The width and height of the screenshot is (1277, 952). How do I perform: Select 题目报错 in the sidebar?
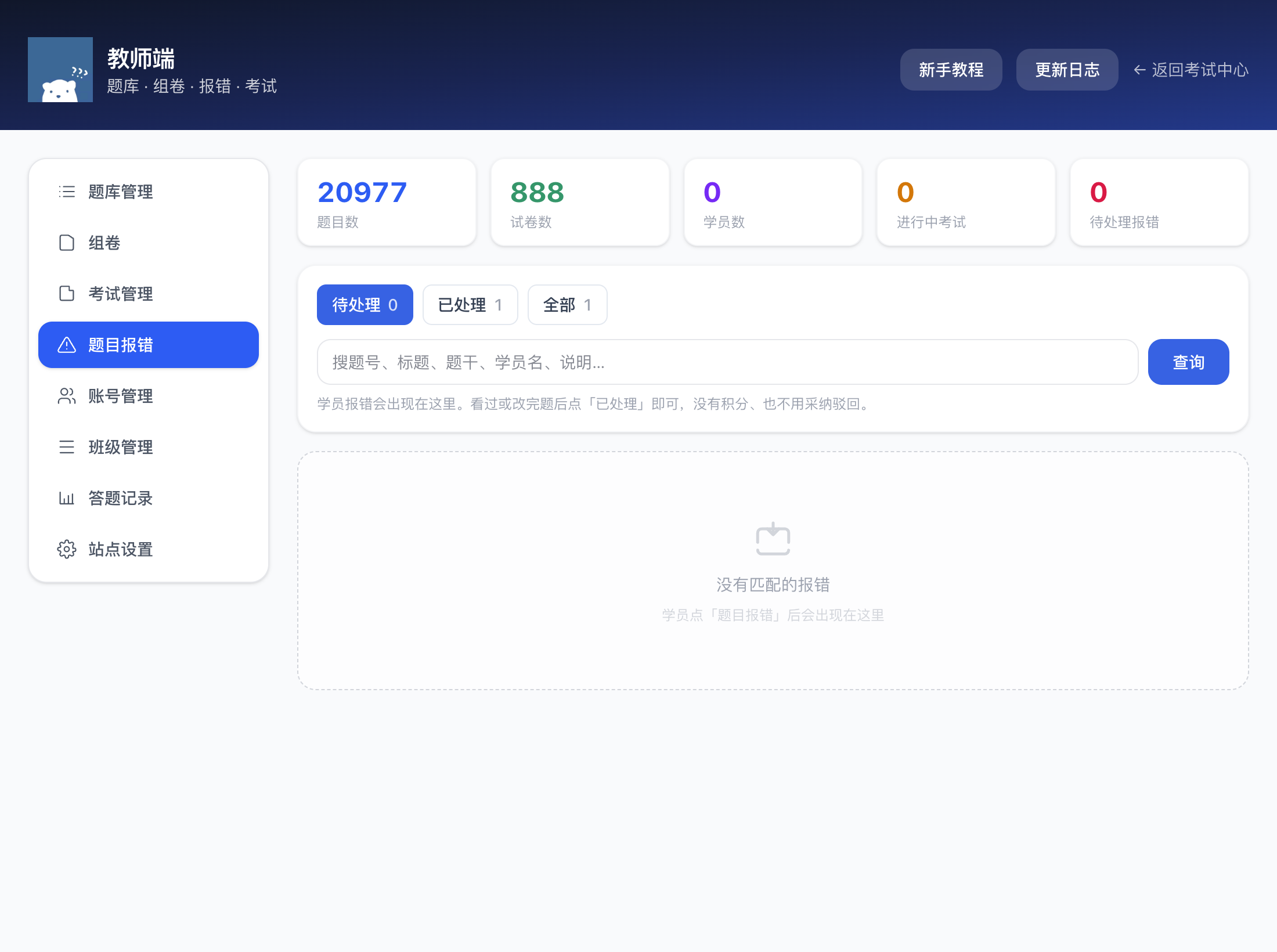pos(149,345)
